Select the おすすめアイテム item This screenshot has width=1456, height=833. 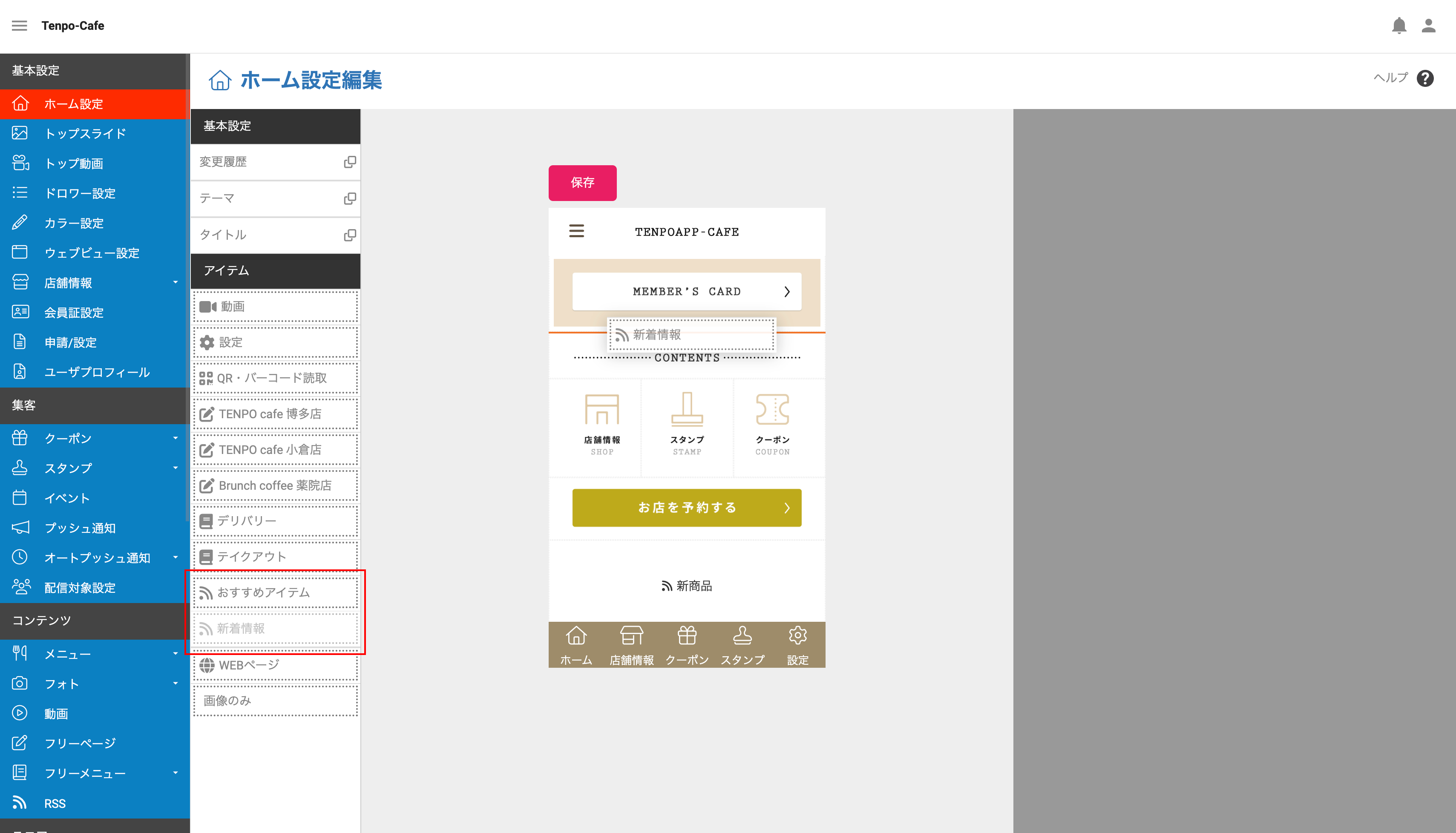tap(276, 593)
